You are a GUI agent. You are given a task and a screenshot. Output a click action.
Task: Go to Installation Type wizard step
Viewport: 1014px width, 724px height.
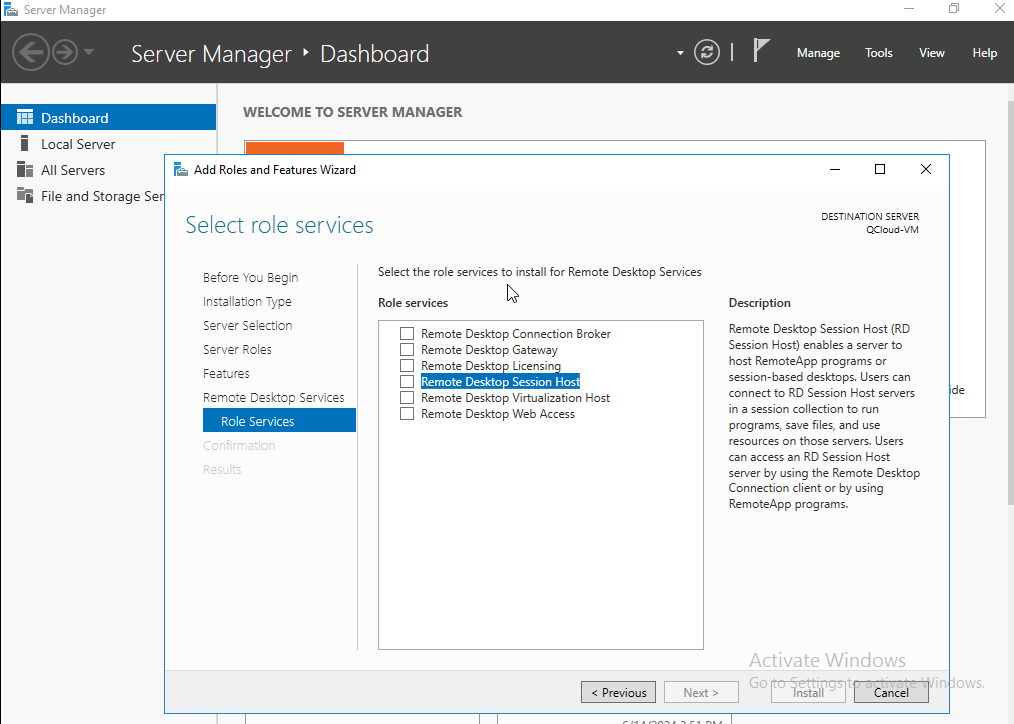247,301
